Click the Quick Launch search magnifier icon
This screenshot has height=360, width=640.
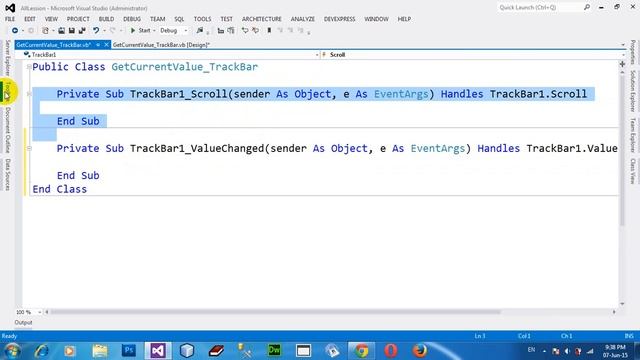coord(587,7)
